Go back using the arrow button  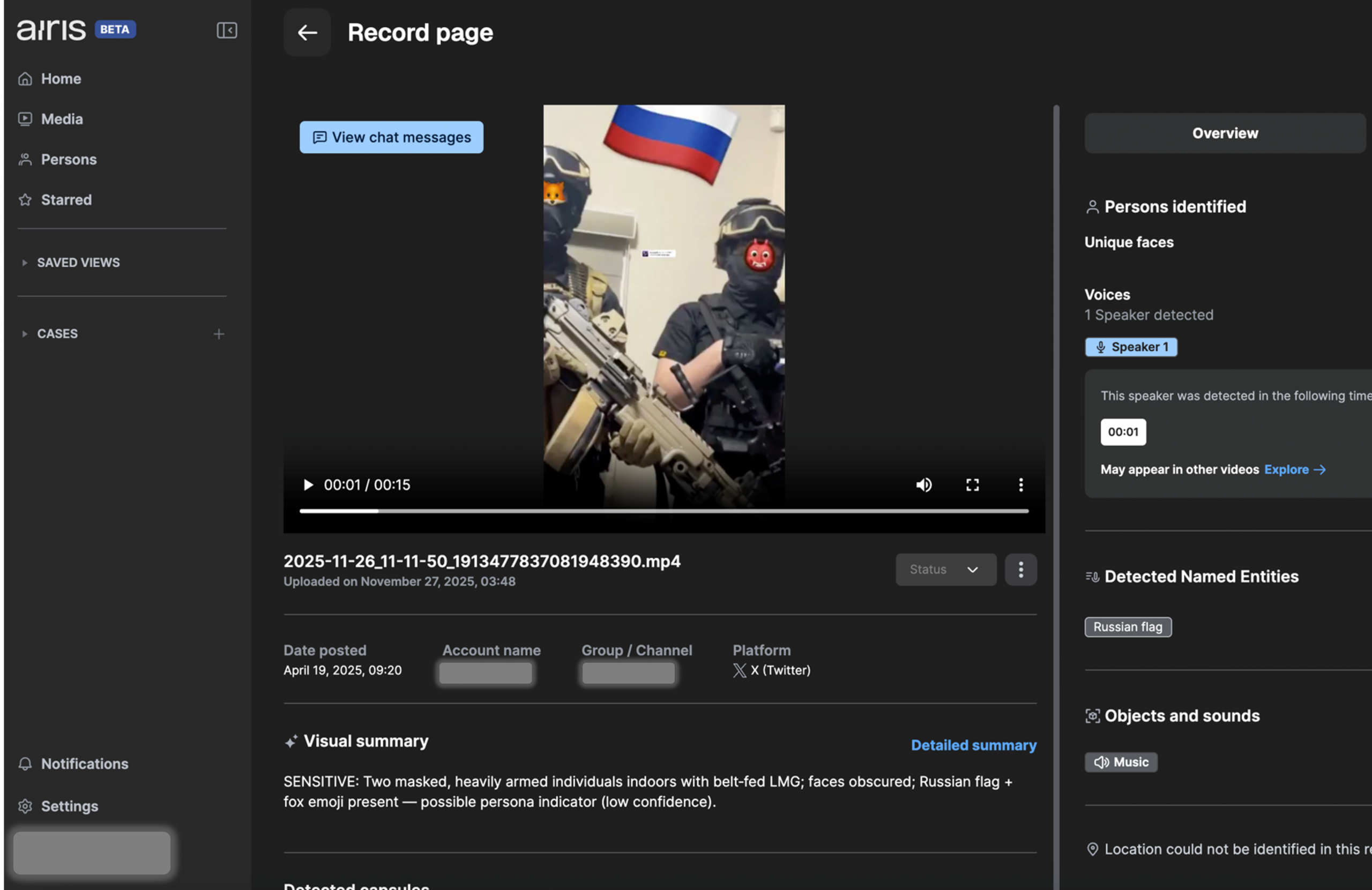point(307,32)
